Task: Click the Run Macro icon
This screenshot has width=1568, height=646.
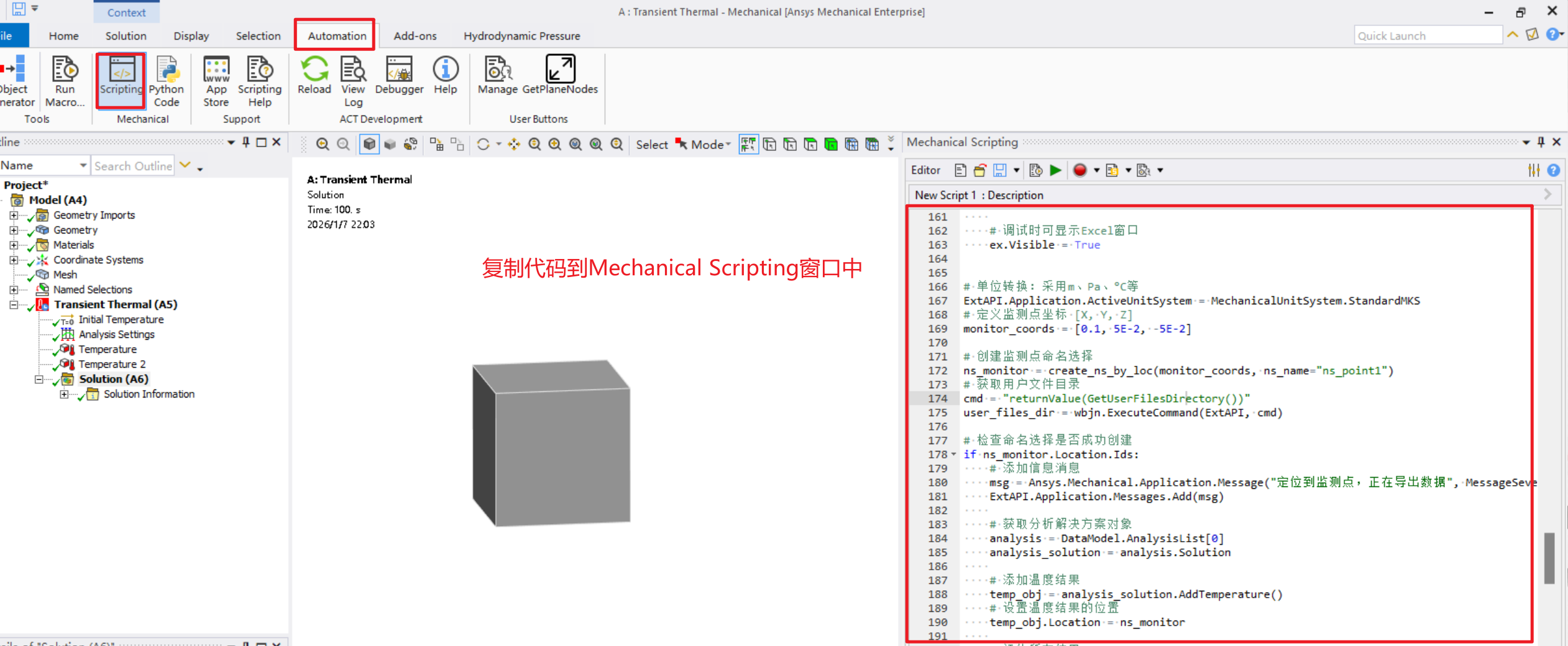Action: click(65, 81)
